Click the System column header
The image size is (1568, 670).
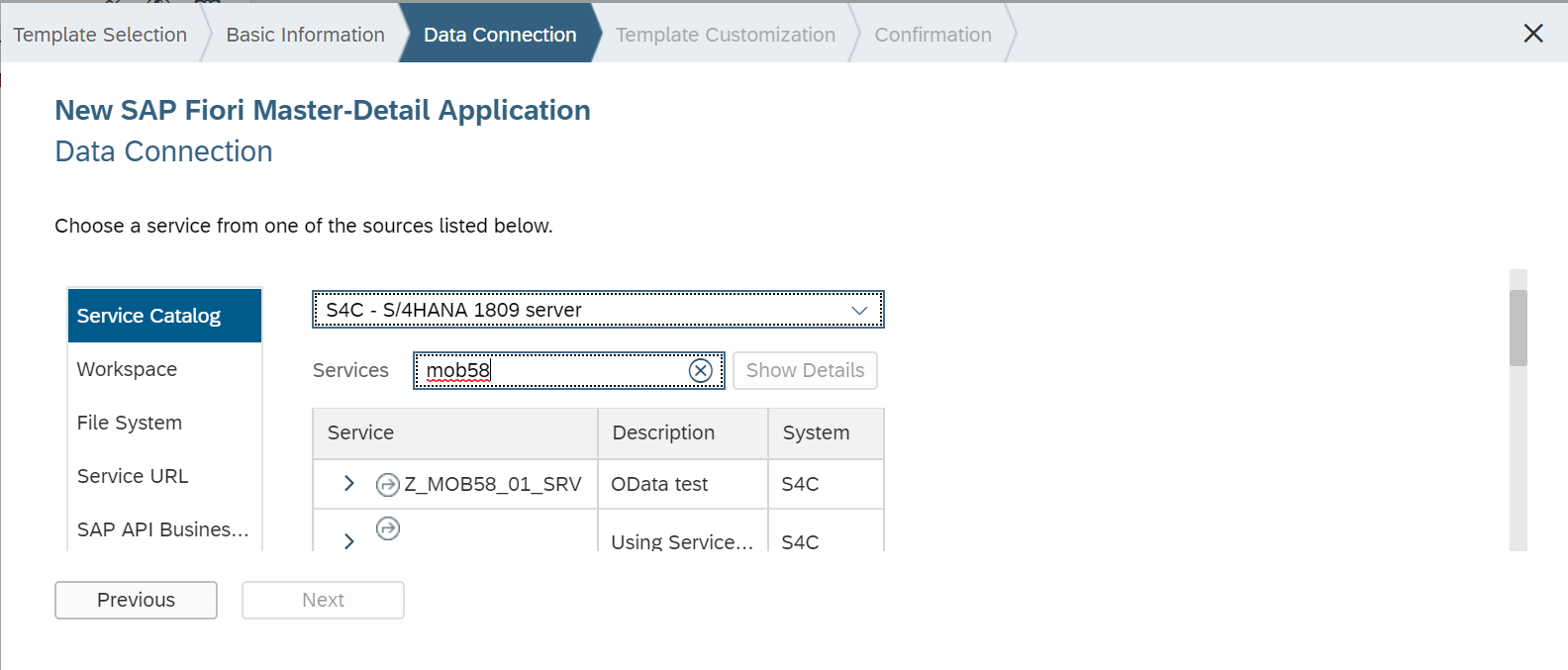tap(826, 432)
